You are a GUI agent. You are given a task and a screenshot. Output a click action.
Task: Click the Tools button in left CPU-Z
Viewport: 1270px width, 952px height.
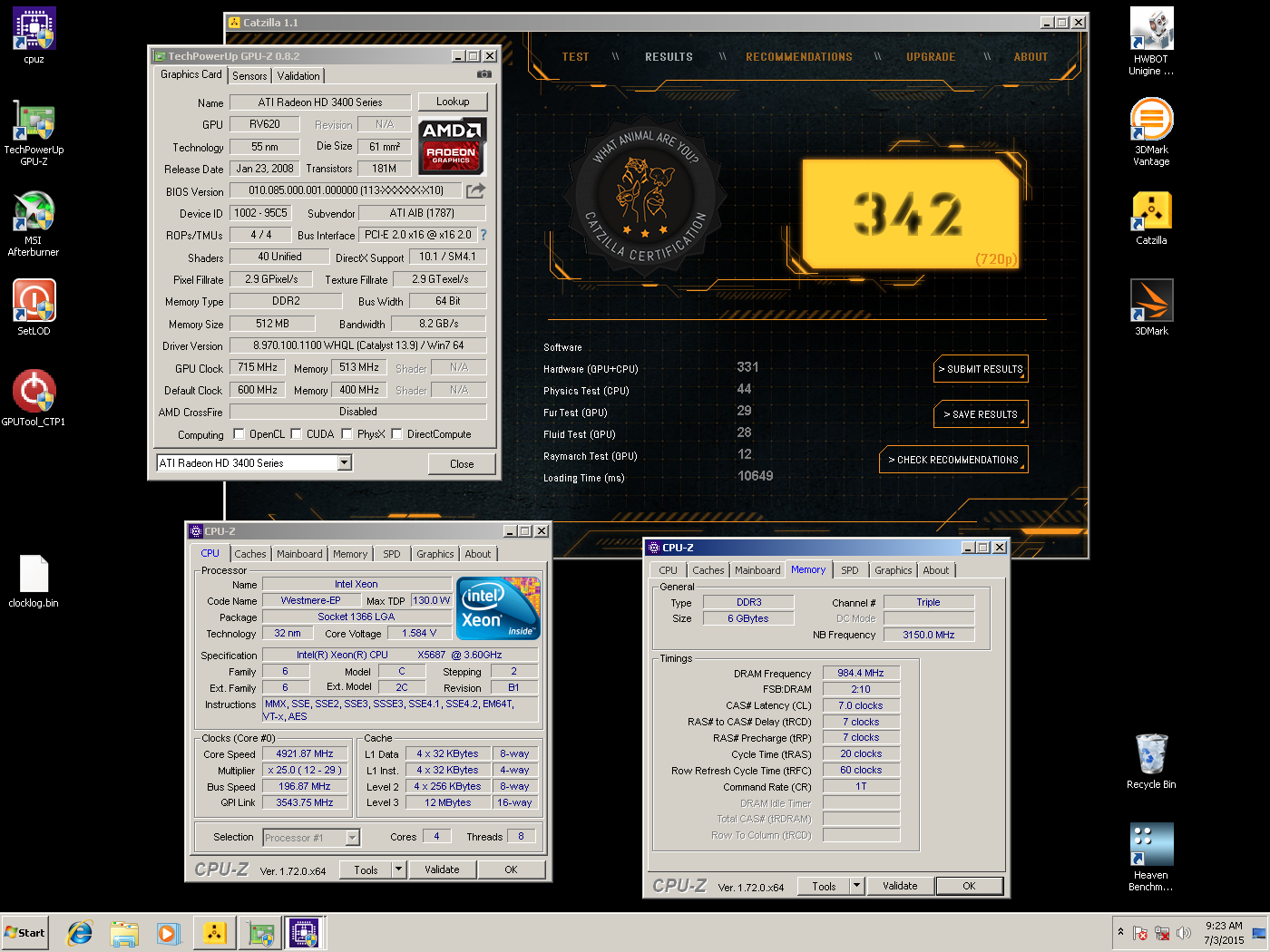pos(366,869)
